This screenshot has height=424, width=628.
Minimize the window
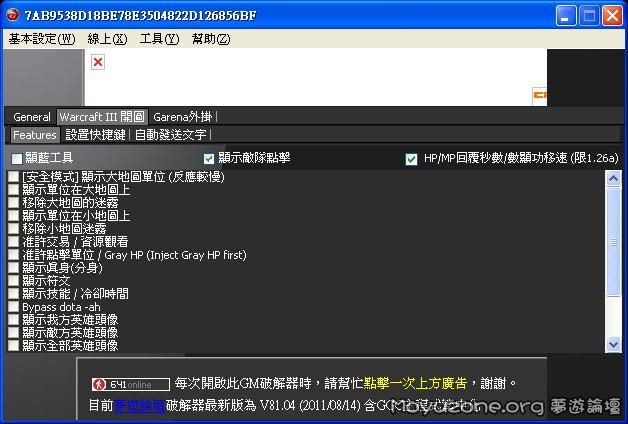[x=566, y=16]
